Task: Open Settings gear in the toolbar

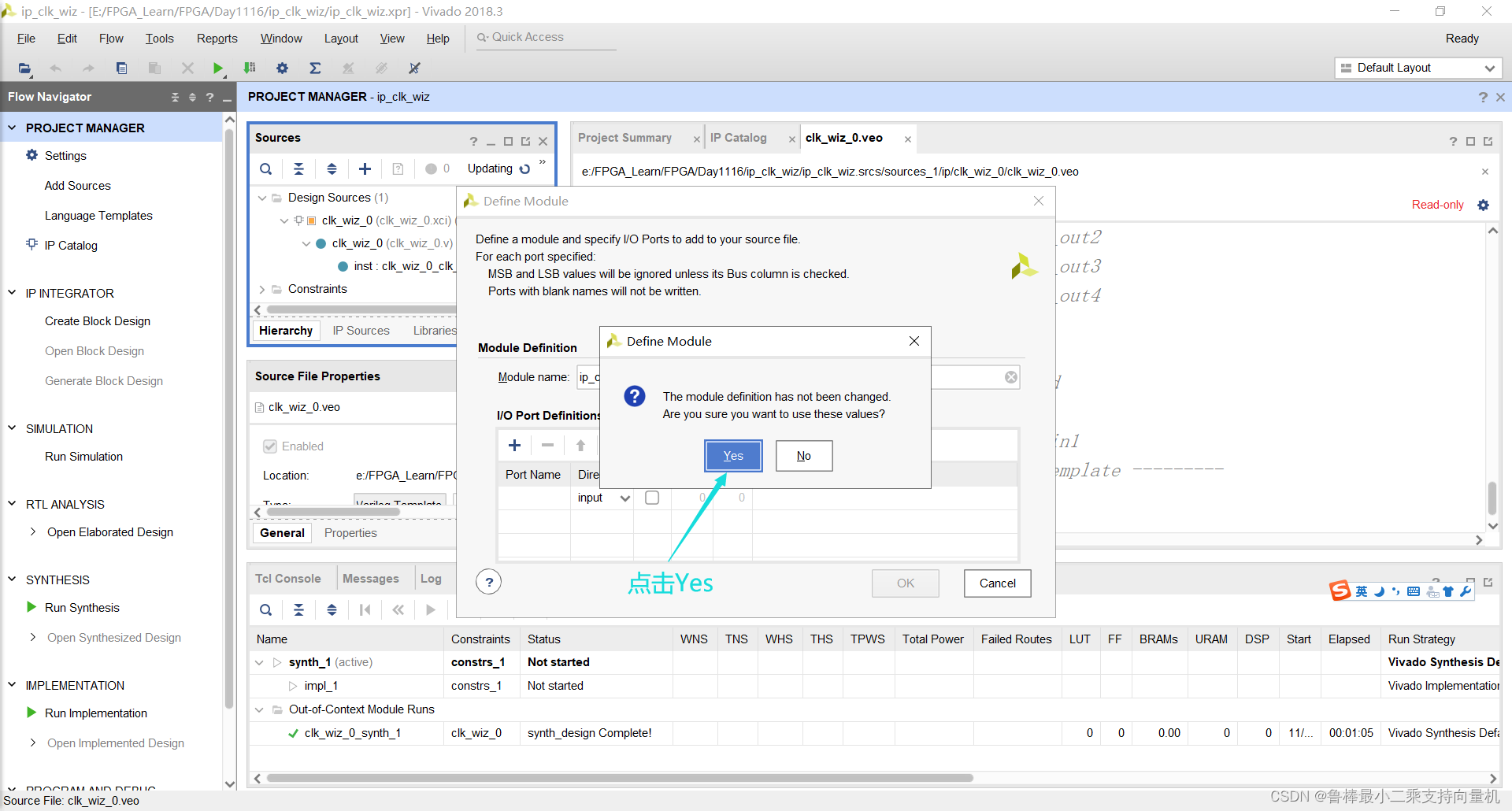Action: [x=282, y=69]
